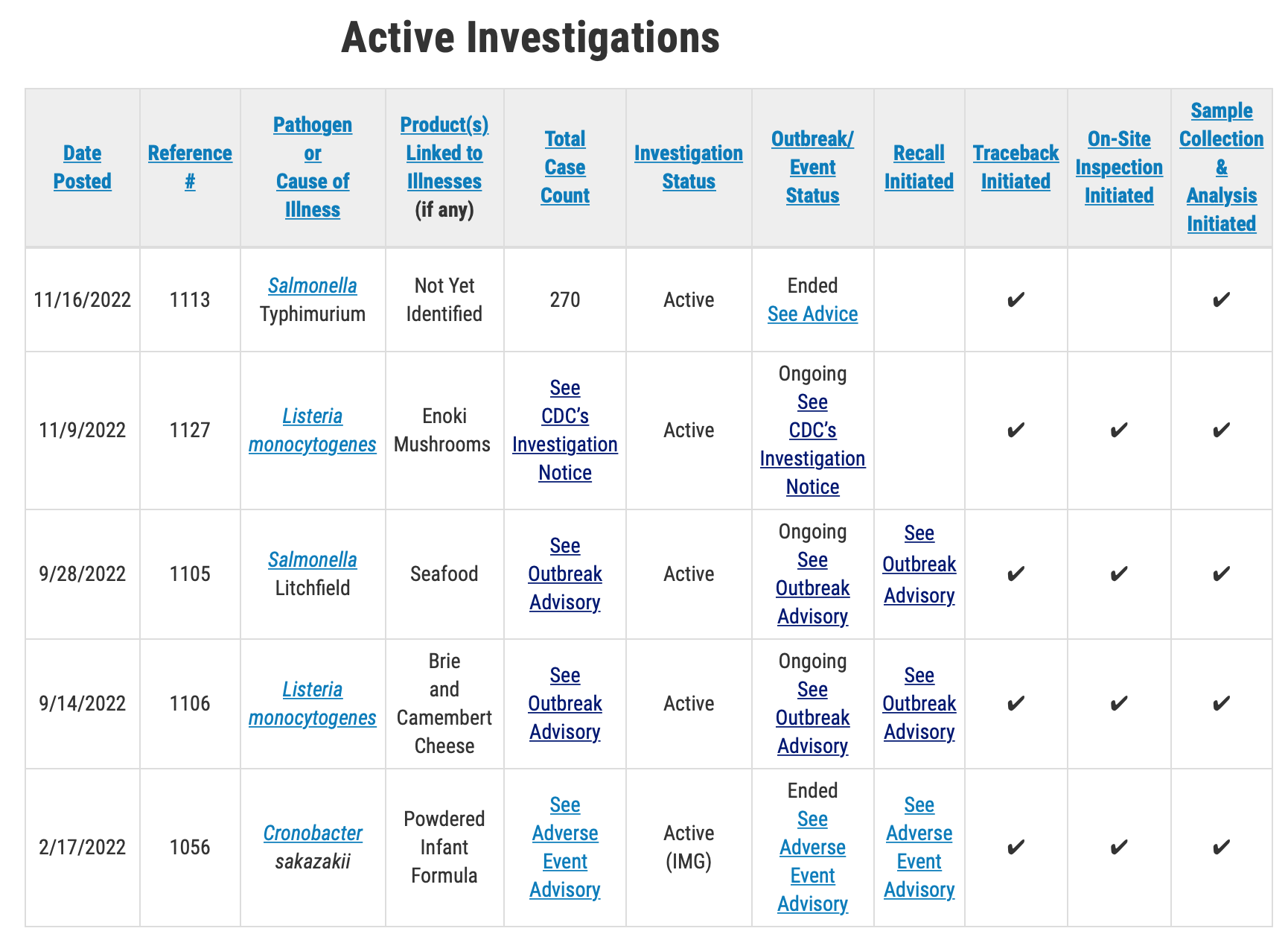1288x937 pixels.
Task: Click recall See Adverse Event Advisory link
Action: coord(919,847)
